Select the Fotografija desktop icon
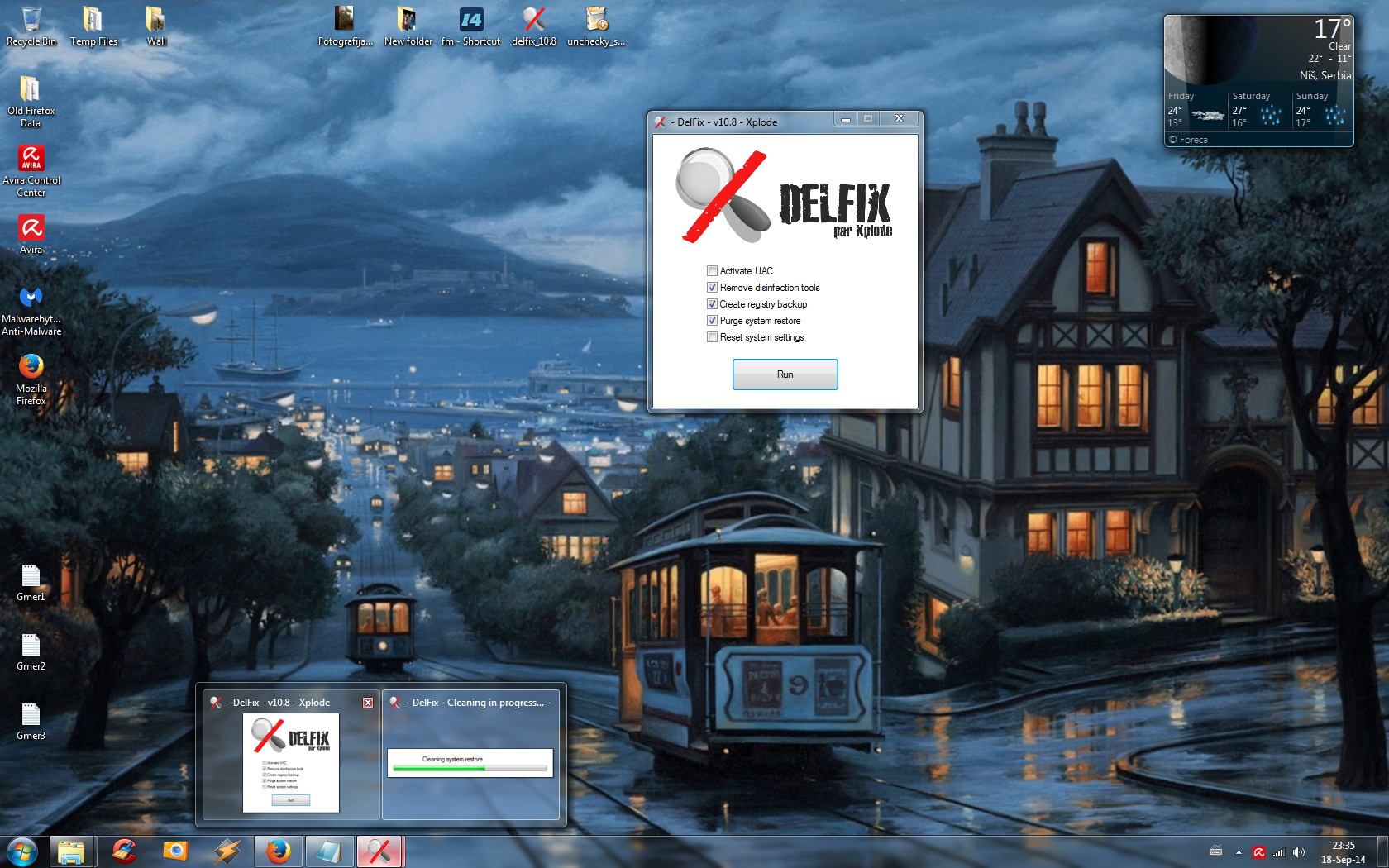Viewport: 1389px width, 868px height. [x=345, y=26]
